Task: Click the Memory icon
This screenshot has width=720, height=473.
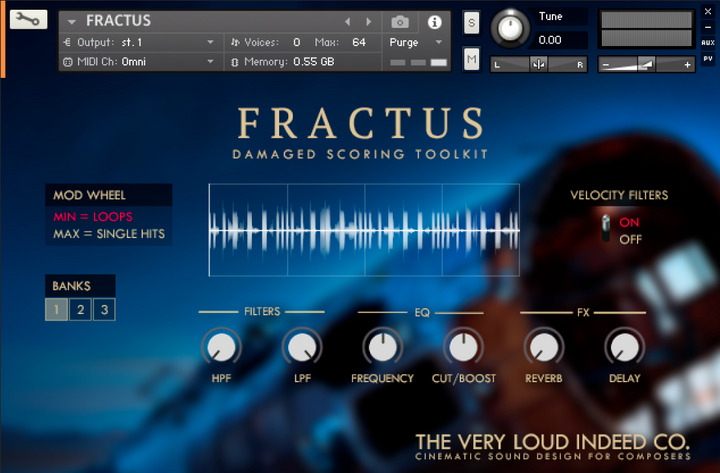Action: tap(235, 62)
